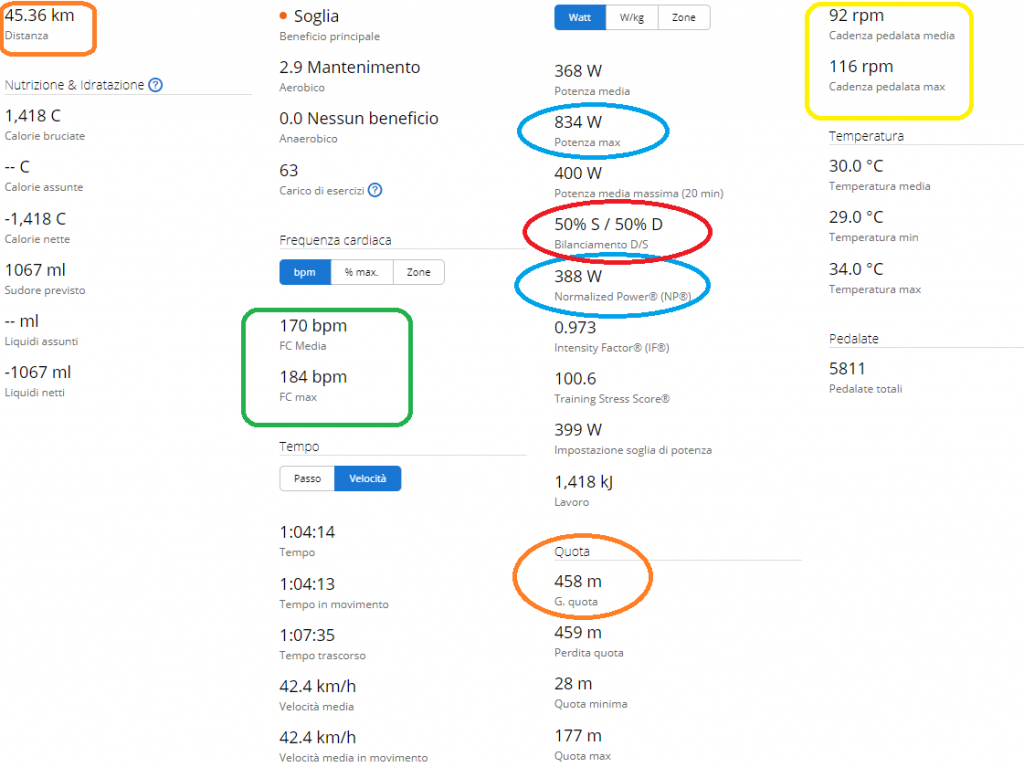Open help icon beside Carico di esercizi

tap(375, 190)
